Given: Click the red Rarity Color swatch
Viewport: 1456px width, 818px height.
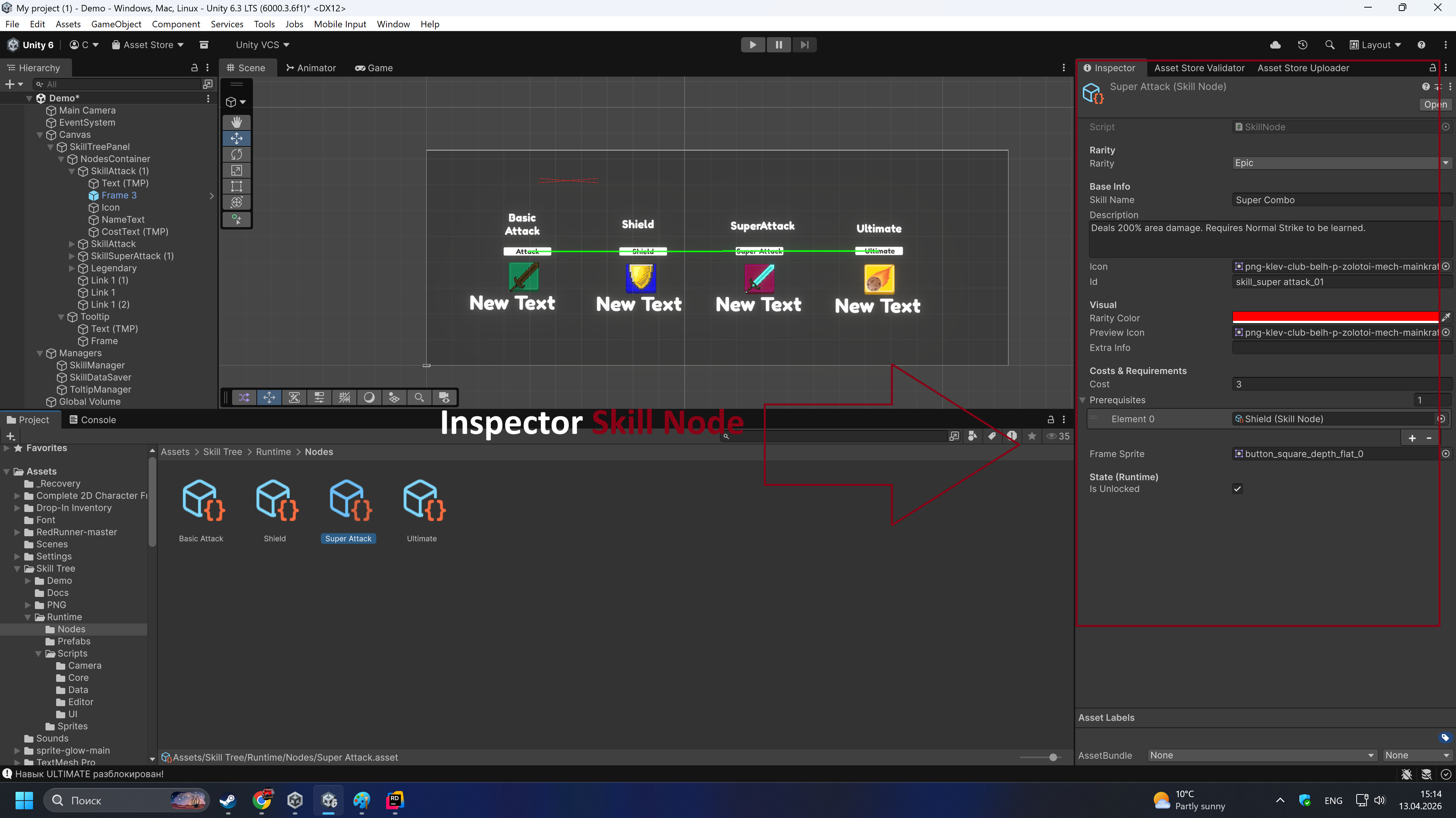Looking at the screenshot, I should coord(1335,318).
